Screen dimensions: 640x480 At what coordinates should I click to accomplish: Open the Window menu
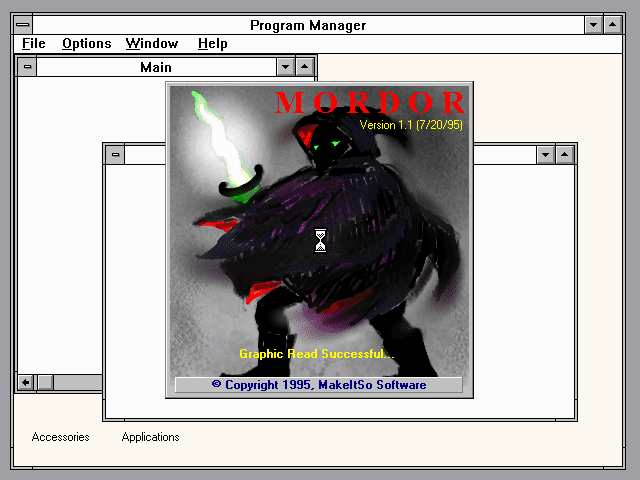(x=152, y=43)
